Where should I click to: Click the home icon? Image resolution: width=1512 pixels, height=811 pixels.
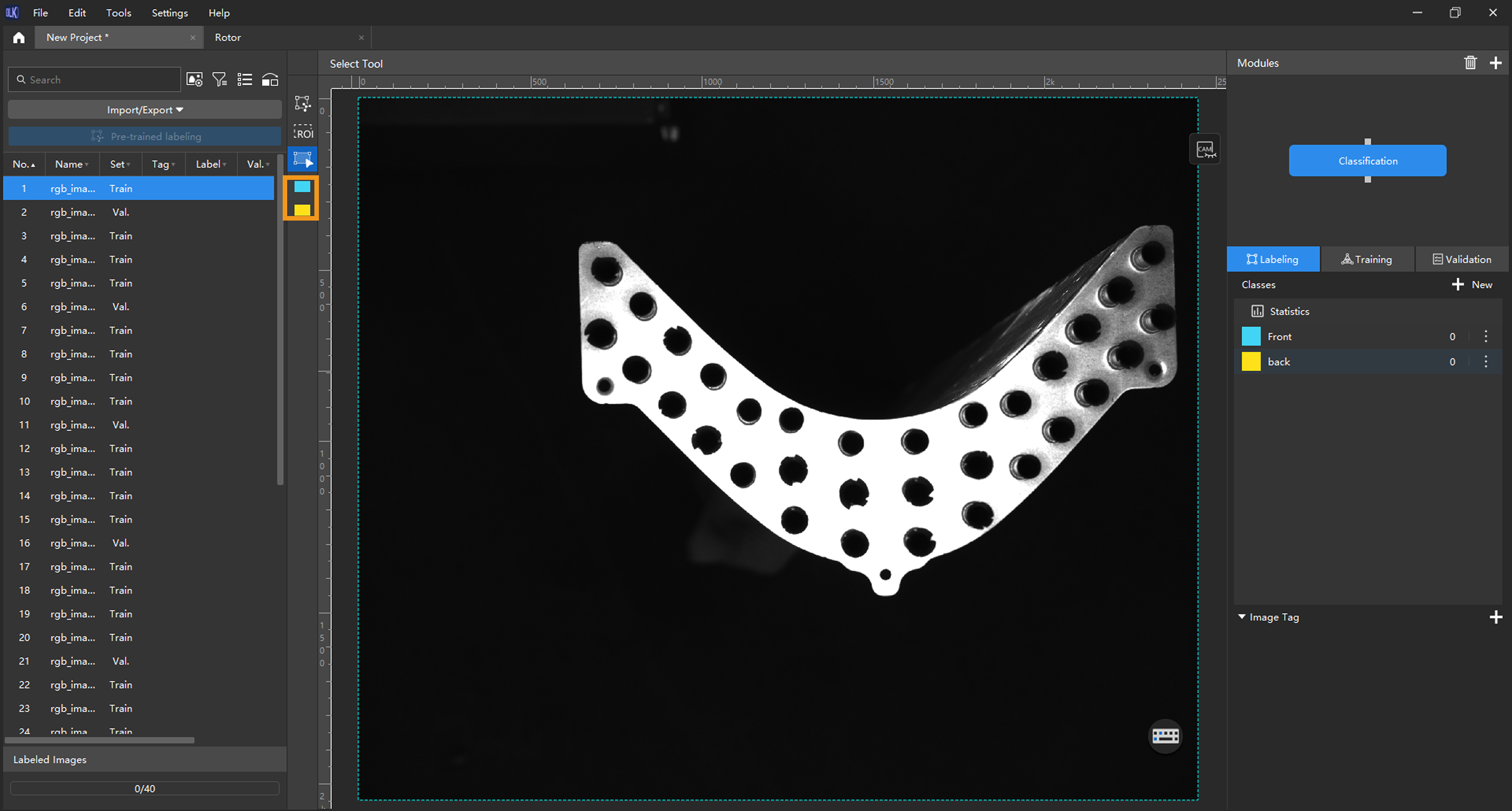[19, 37]
